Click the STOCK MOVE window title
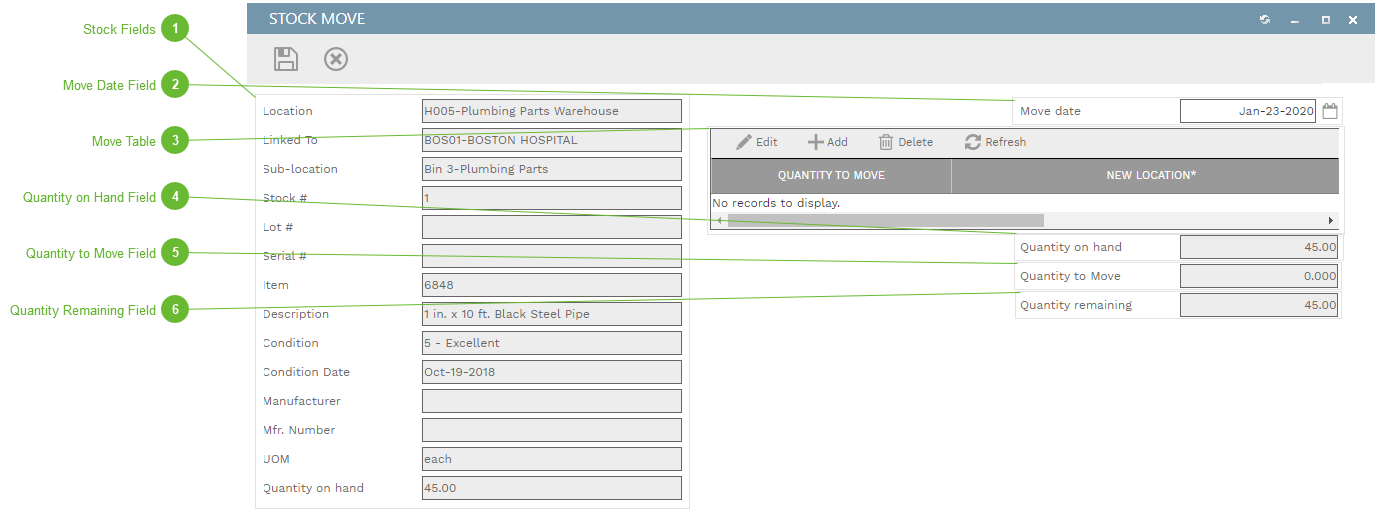This screenshot has width=1378, height=520. click(317, 19)
